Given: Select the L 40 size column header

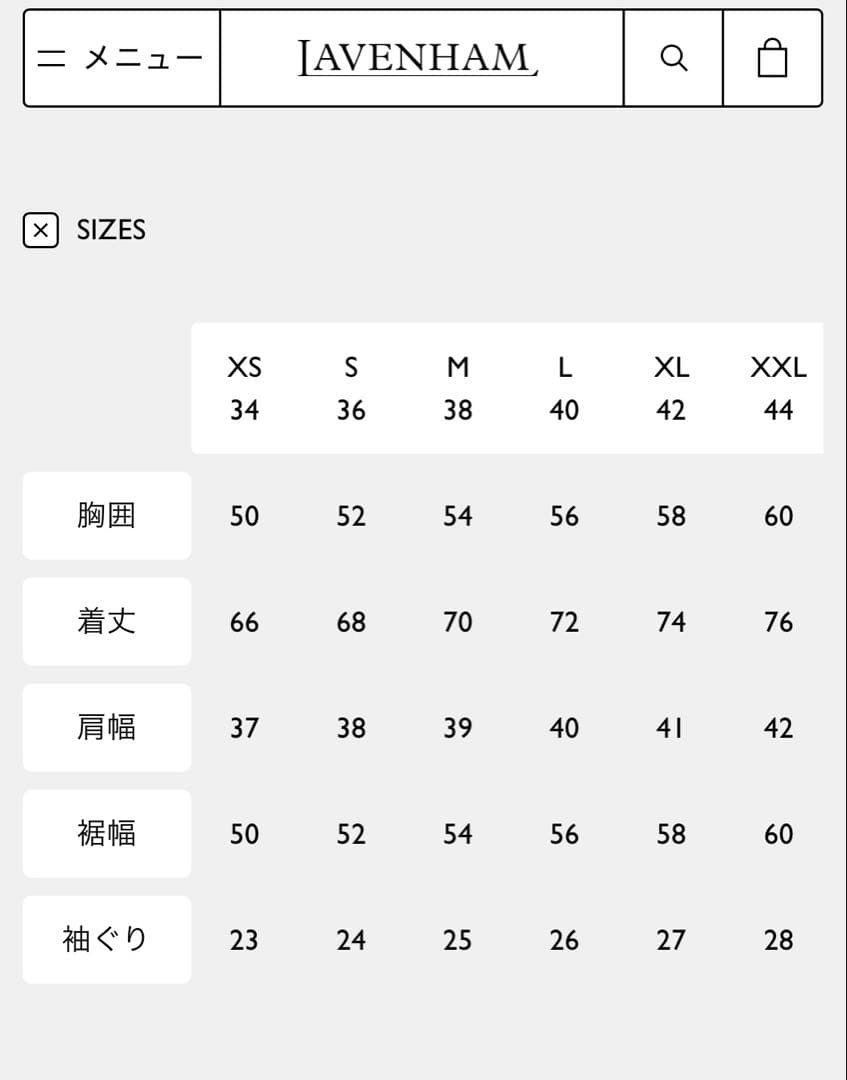Looking at the screenshot, I should tap(564, 388).
